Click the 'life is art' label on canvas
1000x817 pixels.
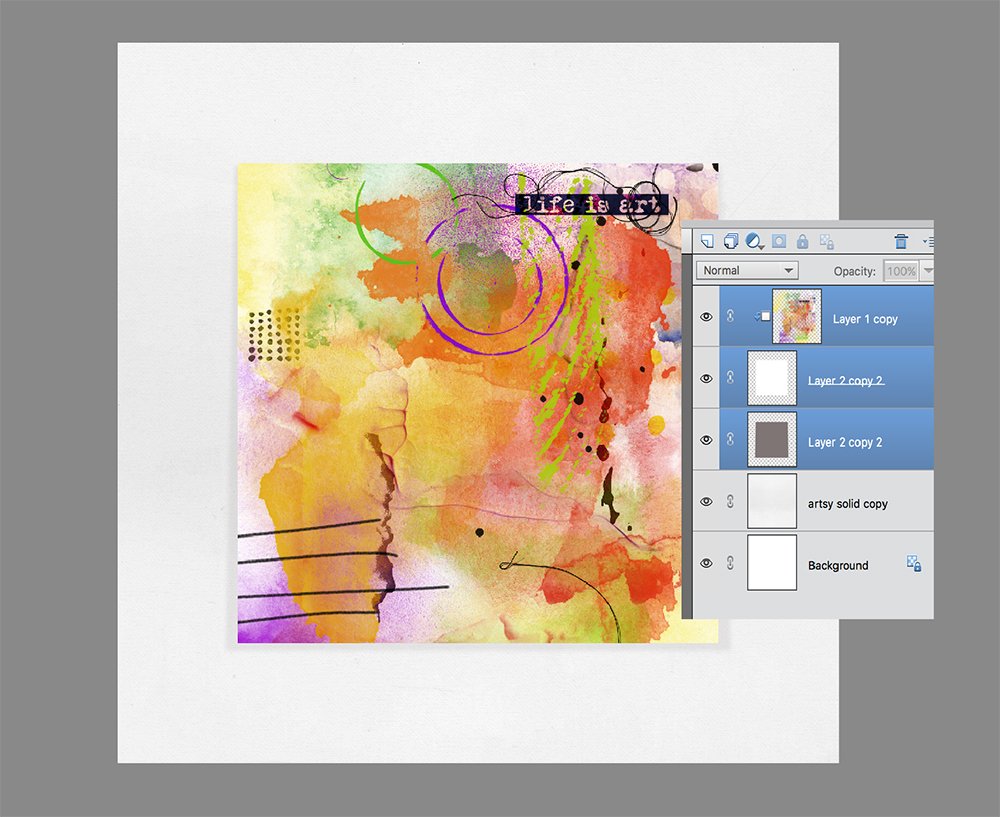pos(591,204)
